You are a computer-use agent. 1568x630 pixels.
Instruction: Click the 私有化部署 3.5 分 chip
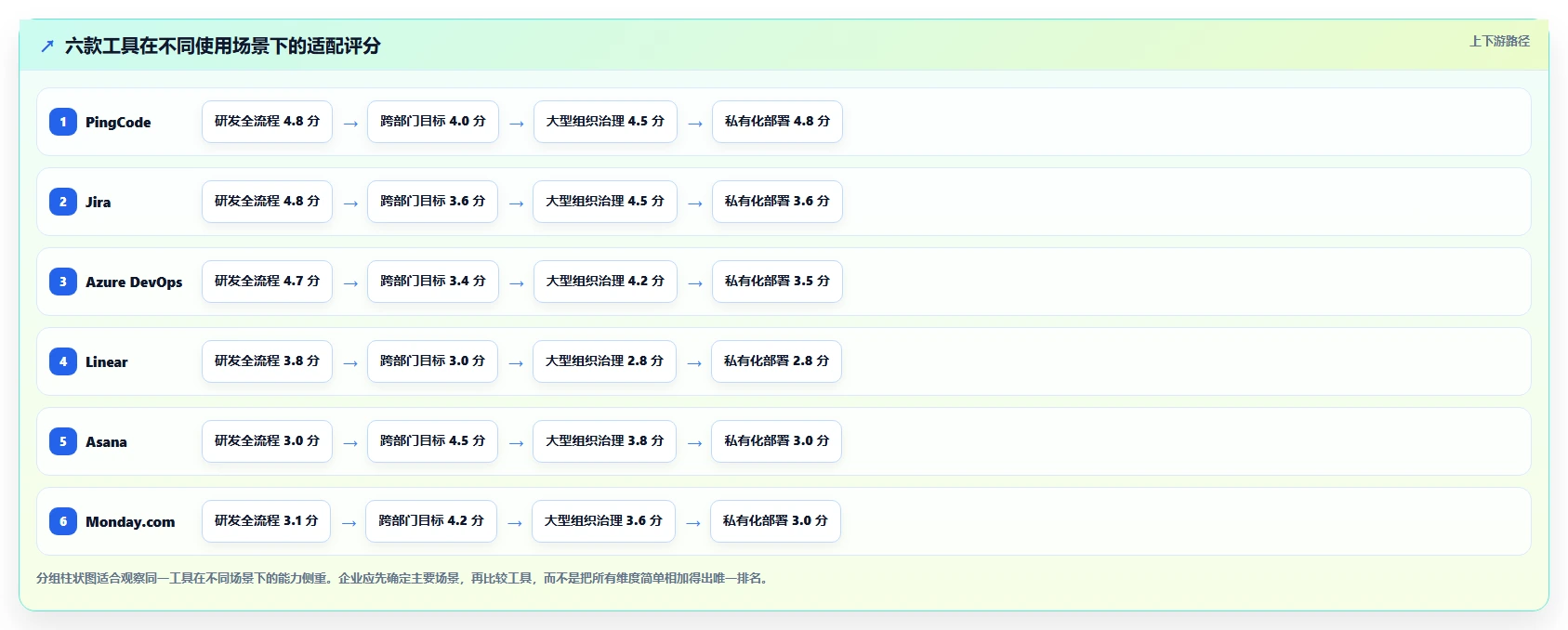click(x=777, y=282)
